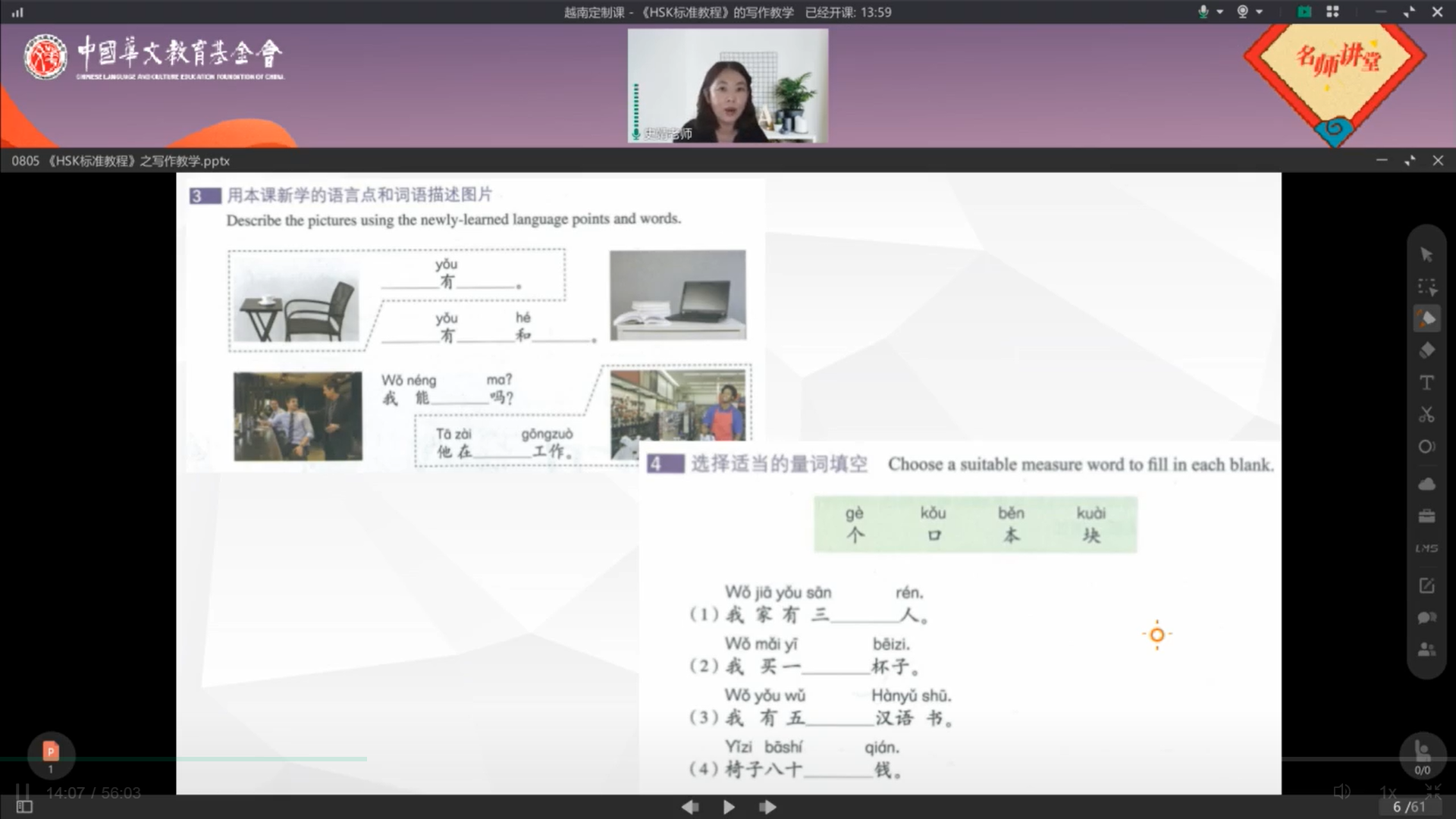Open the chat bubbles panel
The height and width of the screenshot is (819, 1456).
pyautogui.click(x=1426, y=617)
